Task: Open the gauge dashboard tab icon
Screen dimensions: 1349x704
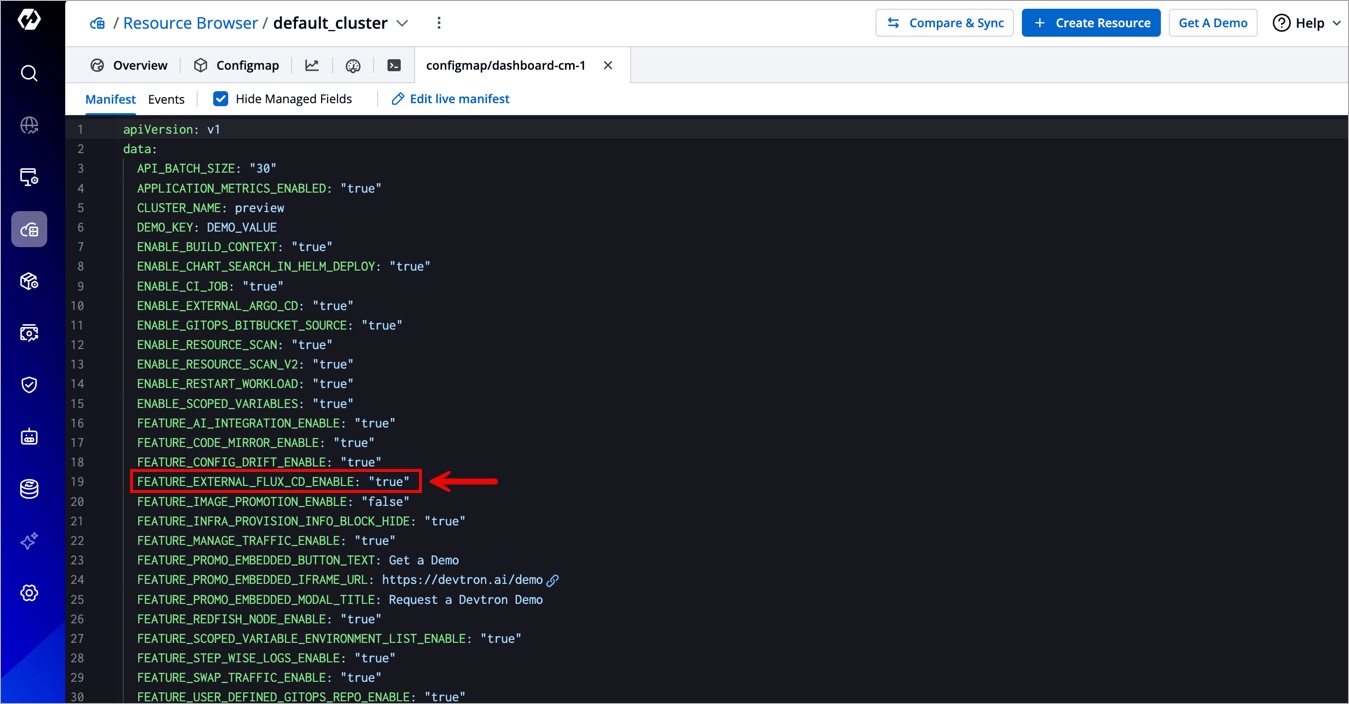Action: click(x=353, y=66)
